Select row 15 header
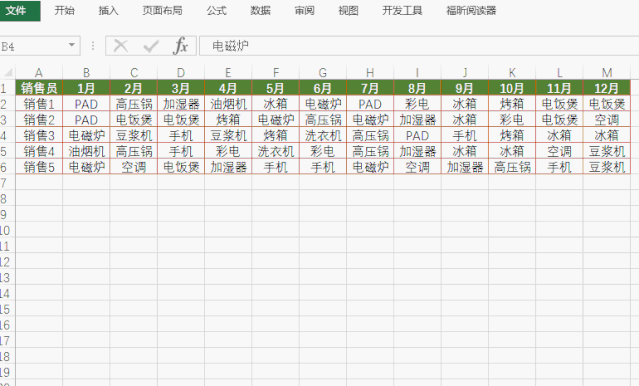 7,309
